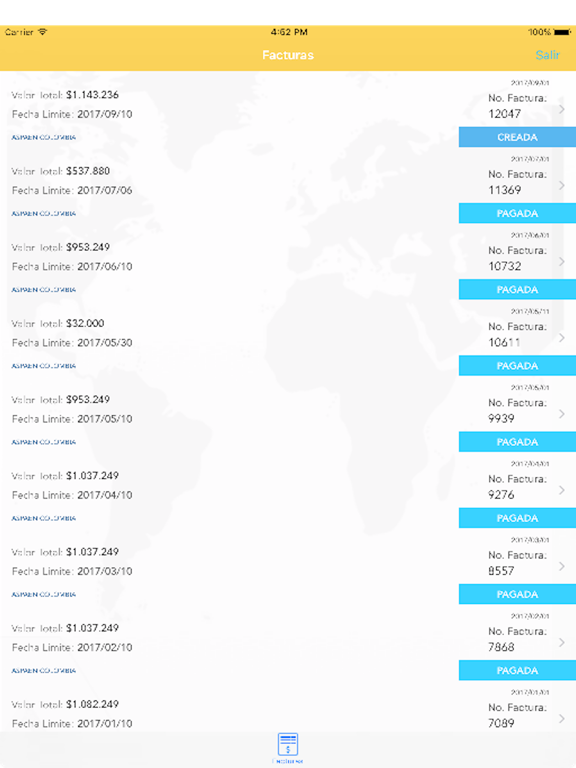
Task: Open invoice 9276 disclosure arrow
Action: click(x=562, y=490)
